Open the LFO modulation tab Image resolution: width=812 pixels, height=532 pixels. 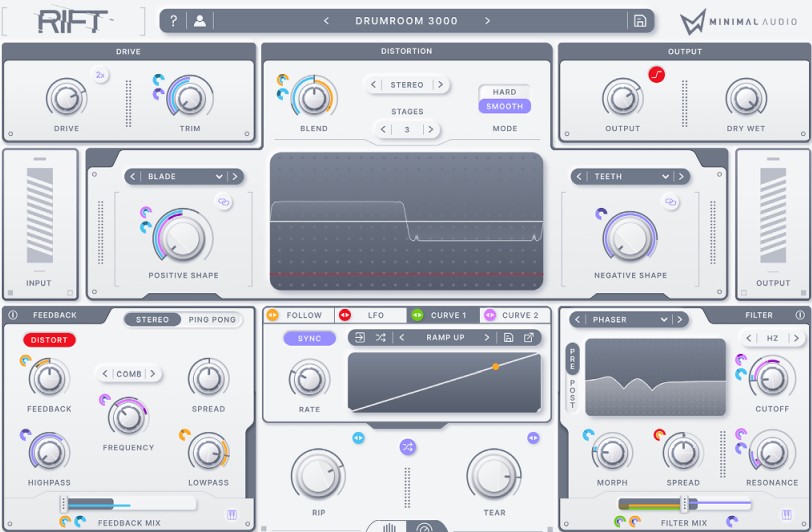click(371, 315)
